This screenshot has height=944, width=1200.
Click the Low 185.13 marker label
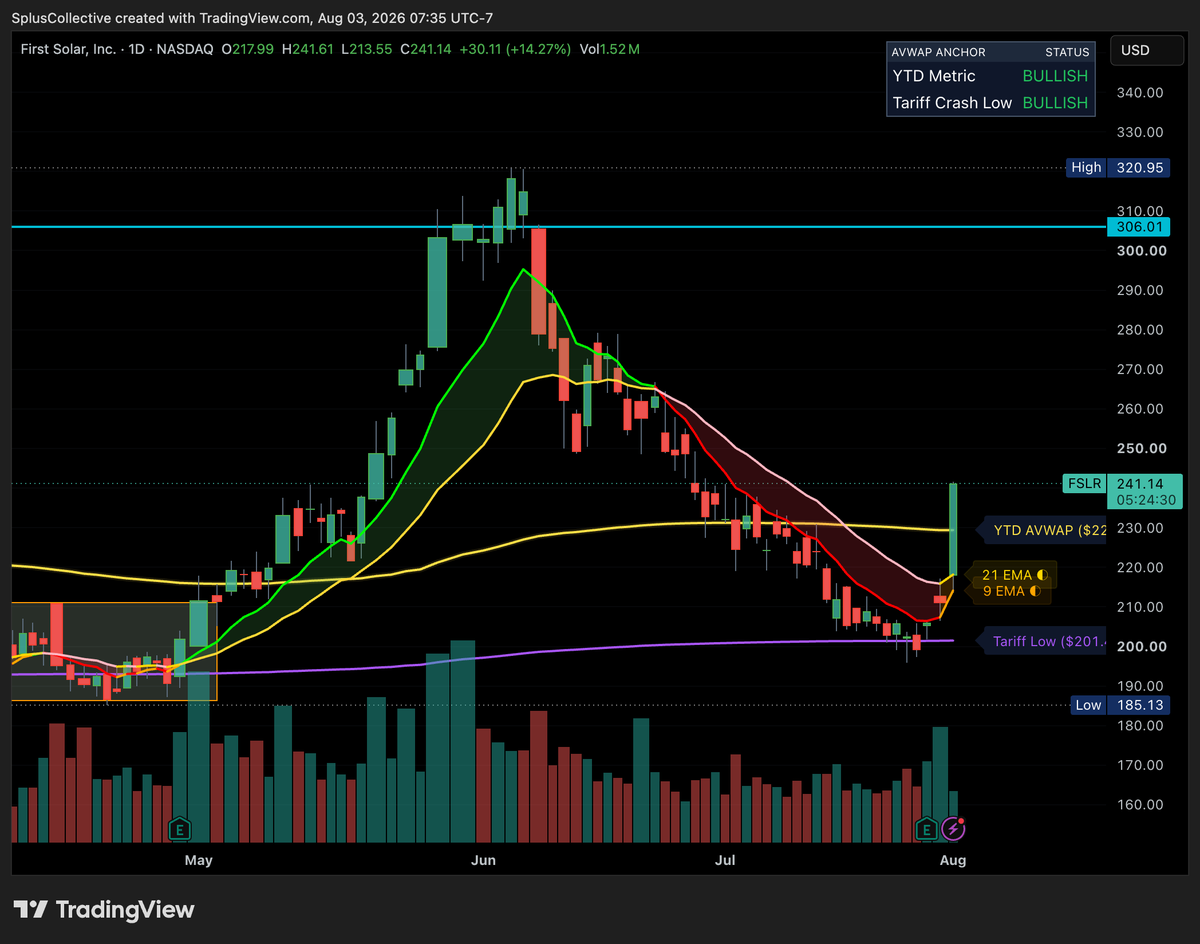tap(1120, 705)
